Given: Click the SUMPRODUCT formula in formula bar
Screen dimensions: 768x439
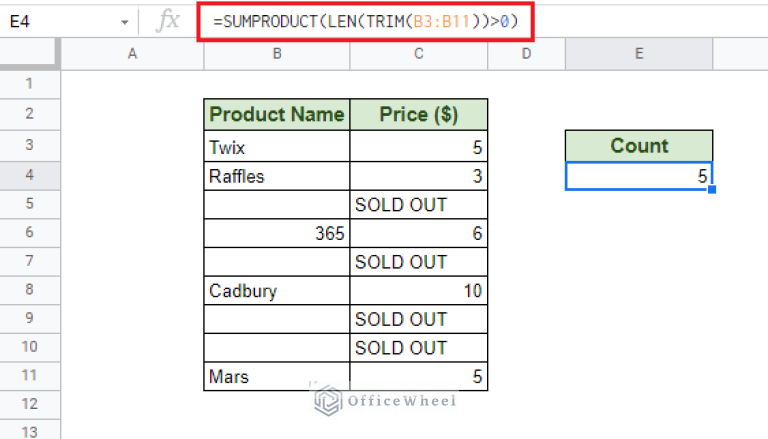Looking at the screenshot, I should click(x=365, y=22).
